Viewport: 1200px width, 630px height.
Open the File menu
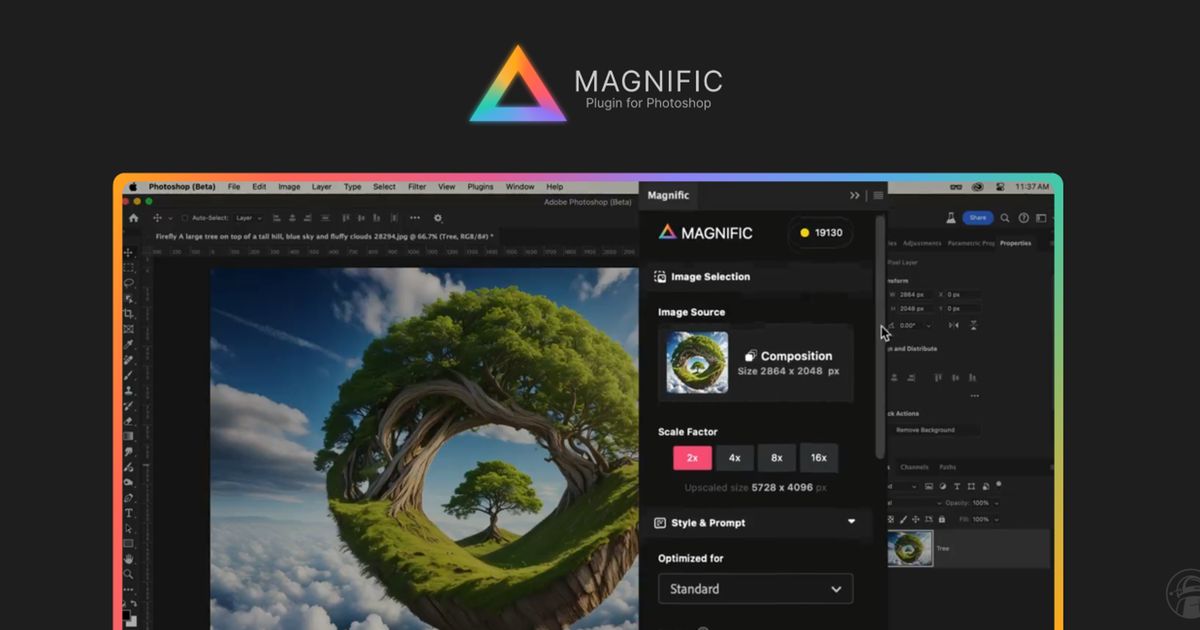pos(234,187)
